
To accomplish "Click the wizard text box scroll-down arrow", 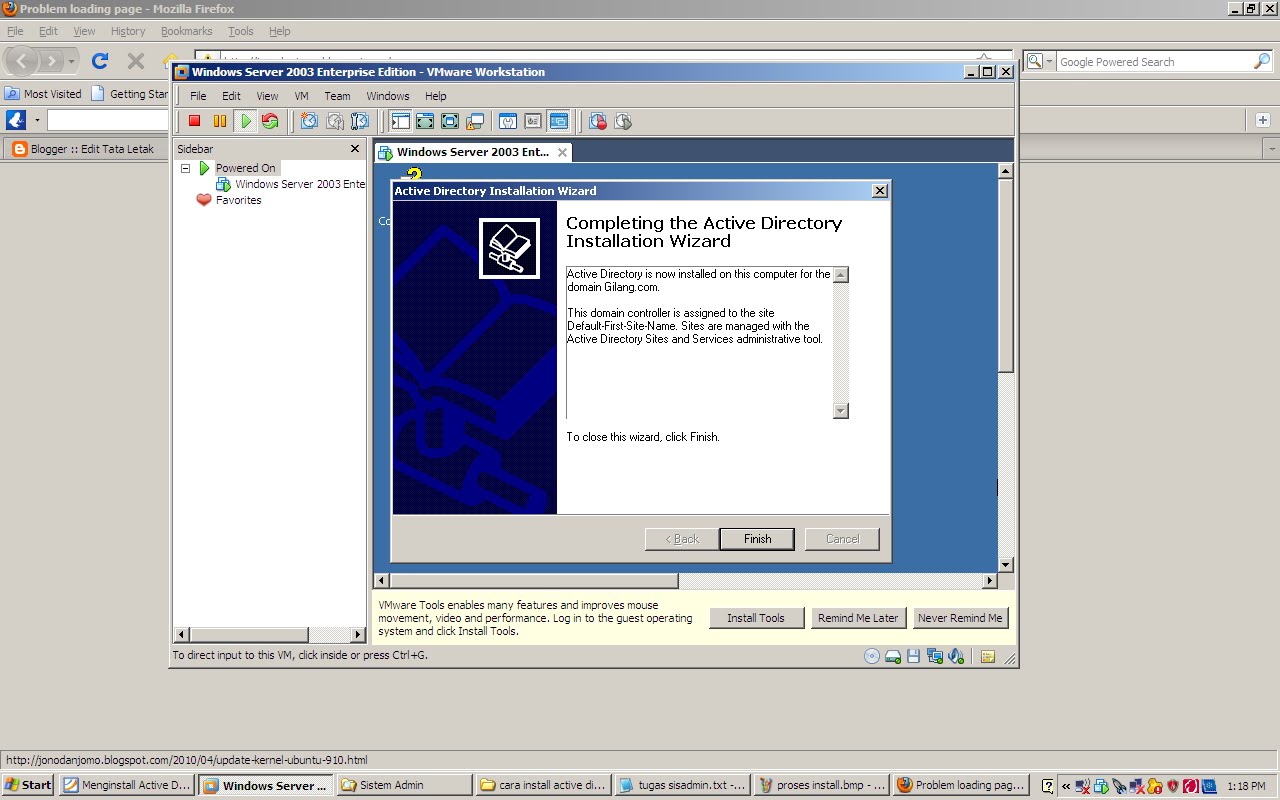I will click(x=840, y=410).
